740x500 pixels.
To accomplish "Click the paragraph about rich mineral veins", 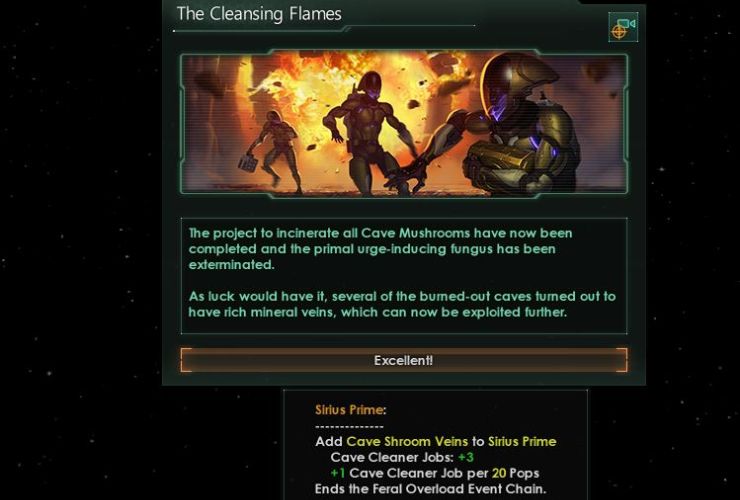I will tap(402, 304).
